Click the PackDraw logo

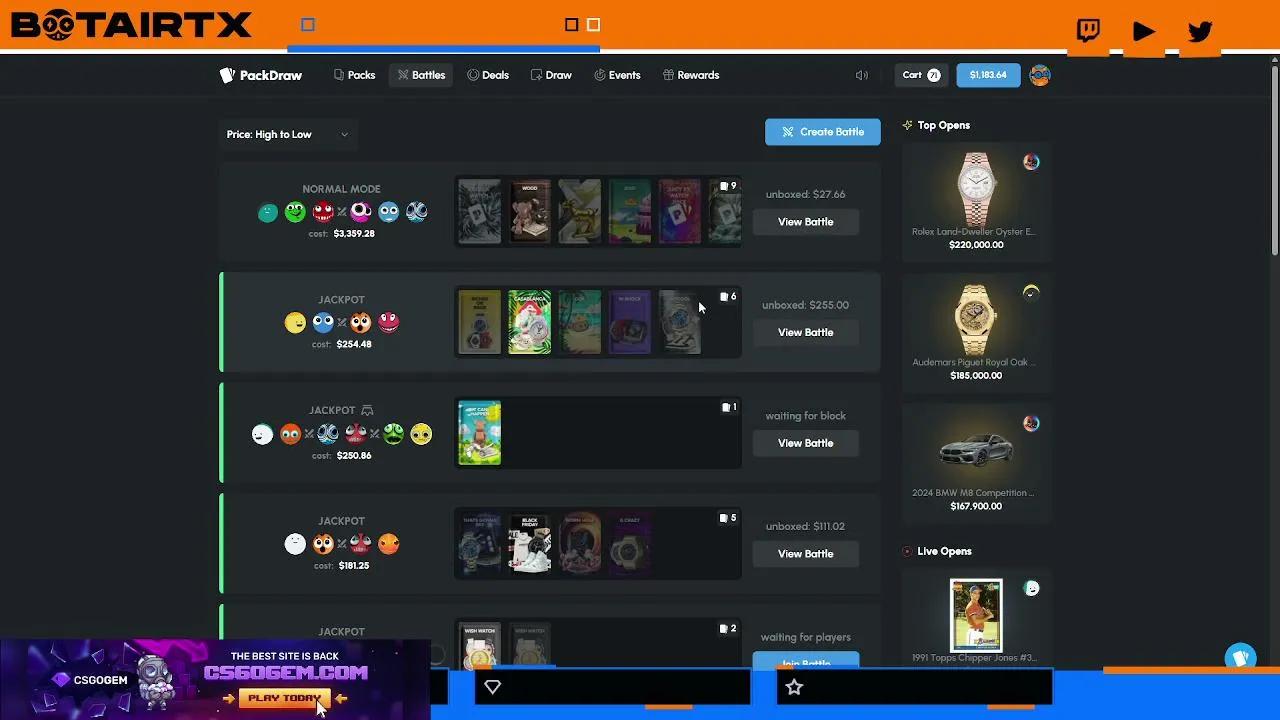coord(261,75)
